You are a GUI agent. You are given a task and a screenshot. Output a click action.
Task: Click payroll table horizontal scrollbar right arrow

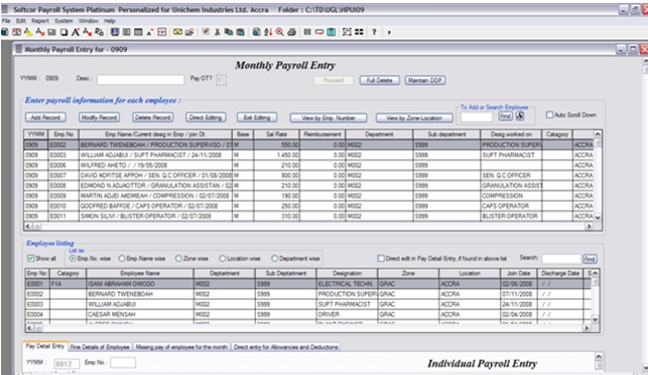pyautogui.click(x=589, y=226)
